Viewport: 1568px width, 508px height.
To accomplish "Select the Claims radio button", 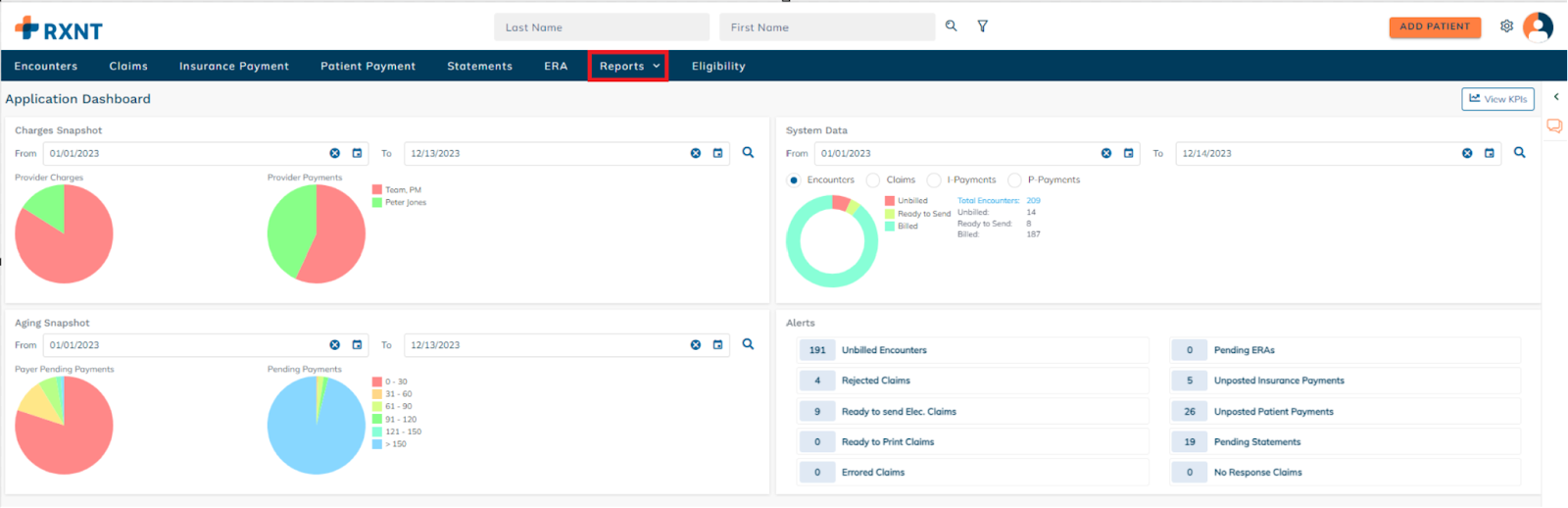I will [x=873, y=180].
